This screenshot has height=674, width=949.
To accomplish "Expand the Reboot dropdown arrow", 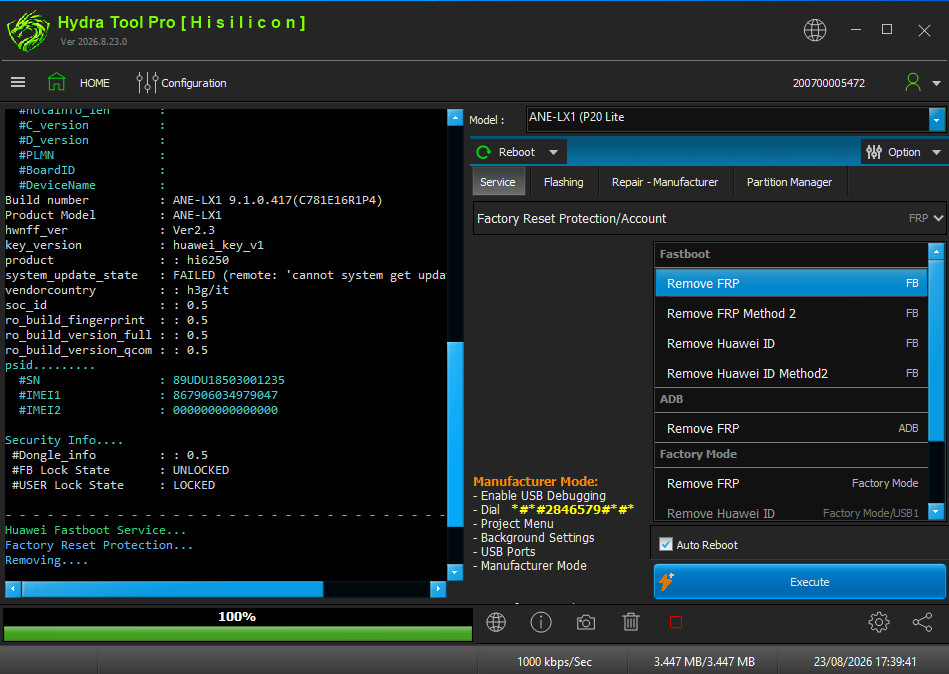I will pyautogui.click(x=553, y=152).
